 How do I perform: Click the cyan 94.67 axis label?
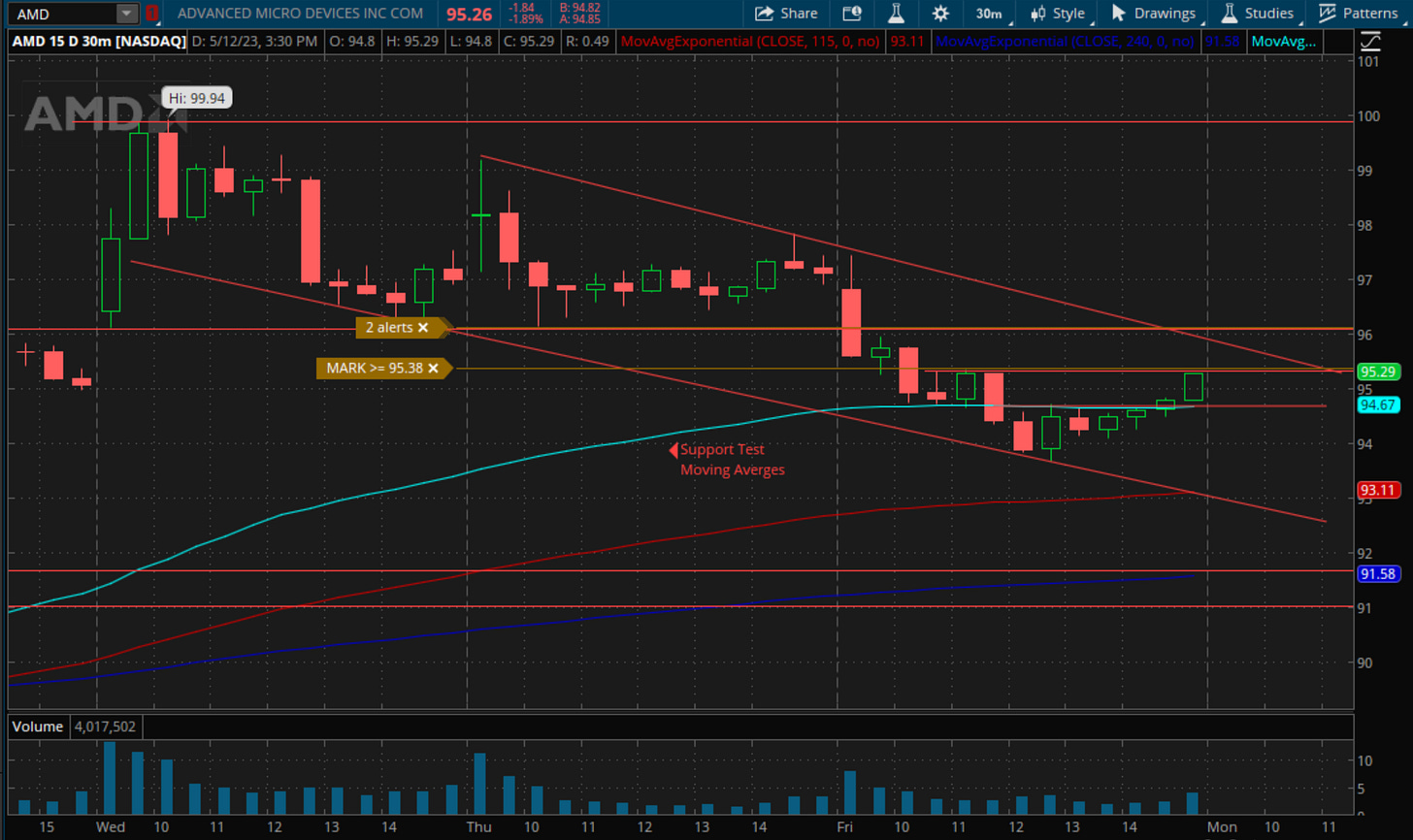click(1378, 405)
